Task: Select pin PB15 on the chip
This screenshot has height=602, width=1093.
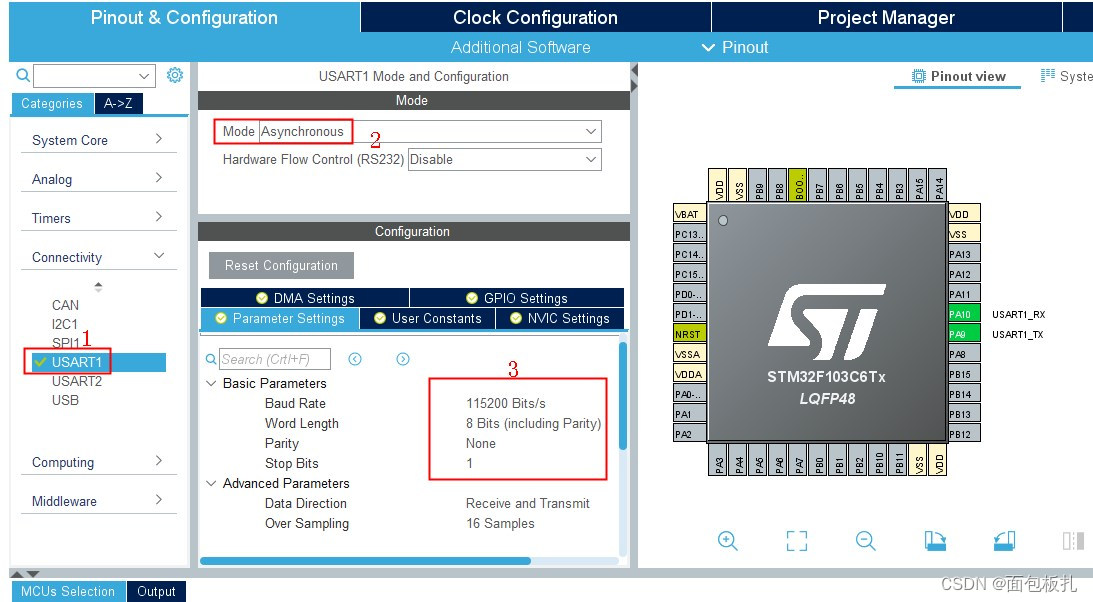Action: click(964, 374)
